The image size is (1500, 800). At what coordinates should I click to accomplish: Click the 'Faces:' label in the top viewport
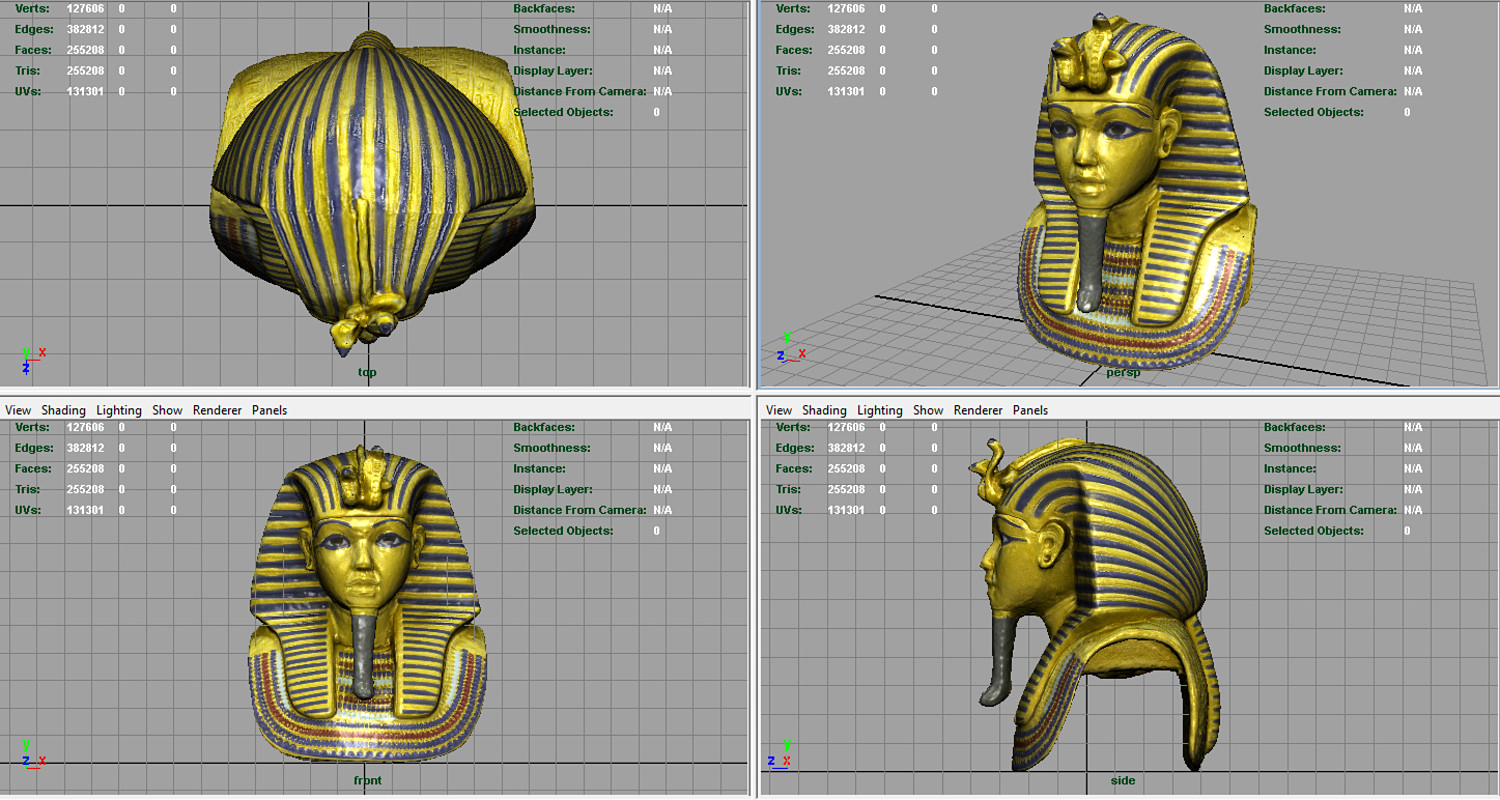click(33, 50)
